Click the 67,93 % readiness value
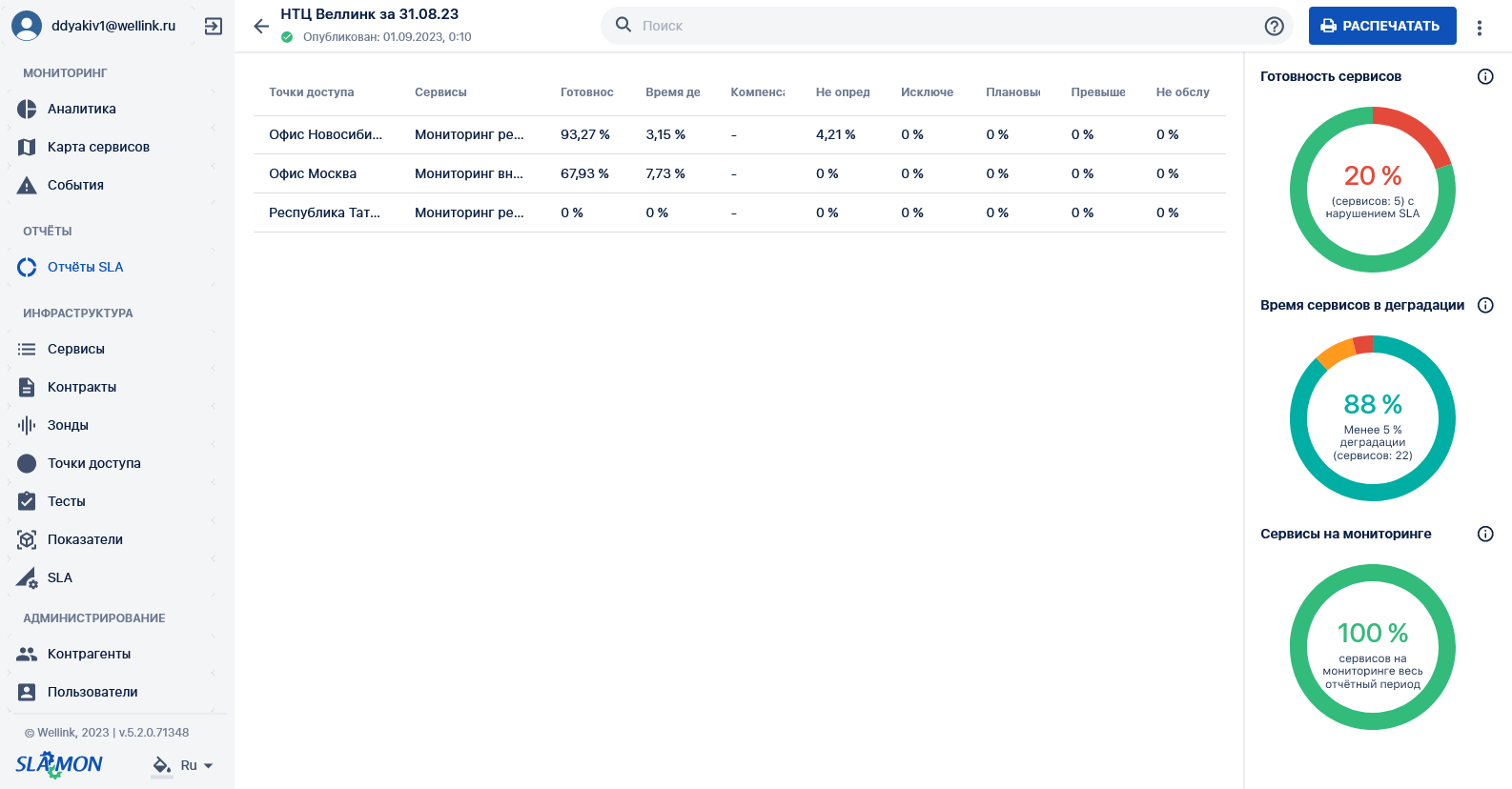The image size is (1512, 789). click(x=585, y=173)
